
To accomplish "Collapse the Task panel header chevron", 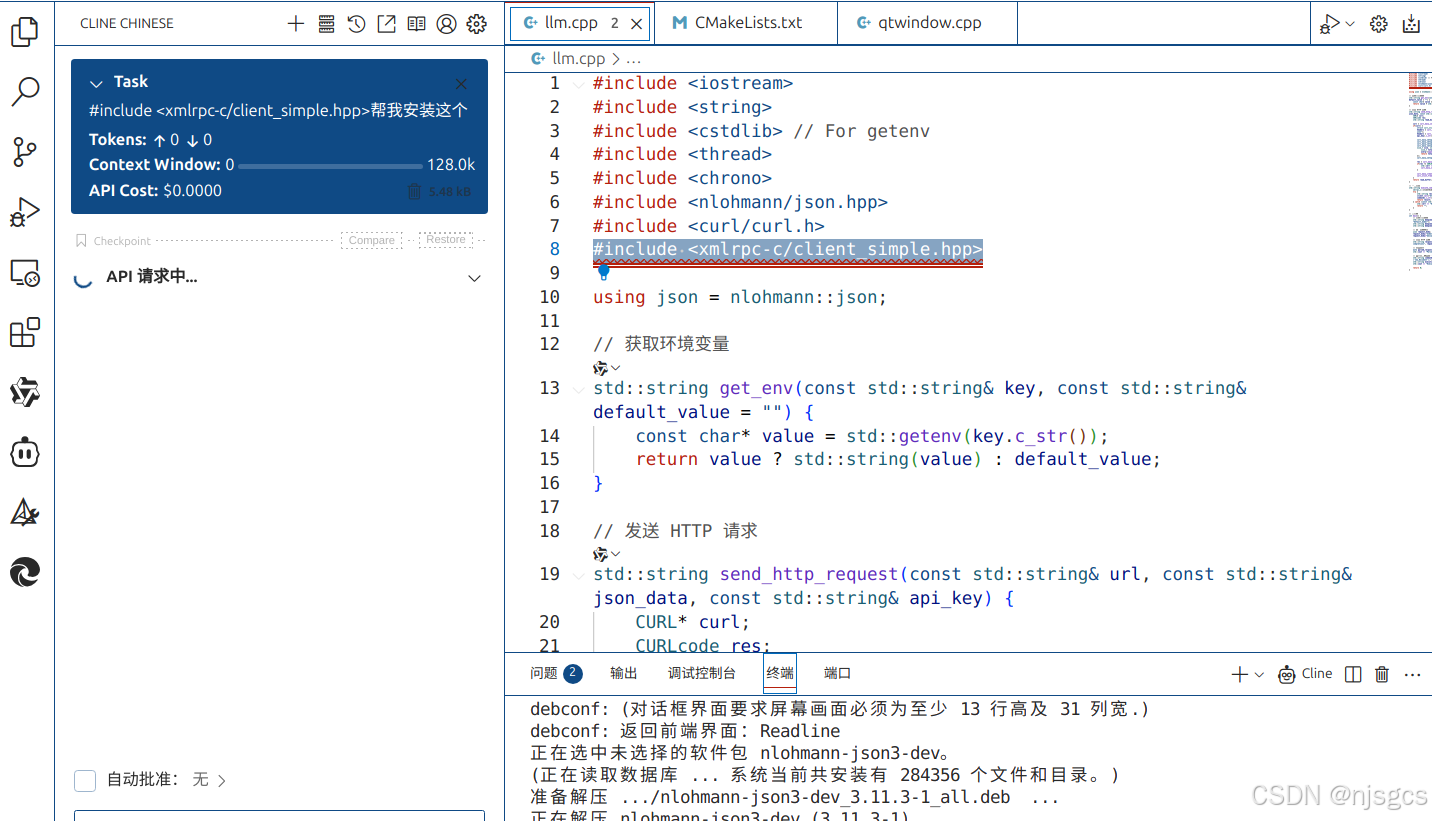I will tap(96, 82).
